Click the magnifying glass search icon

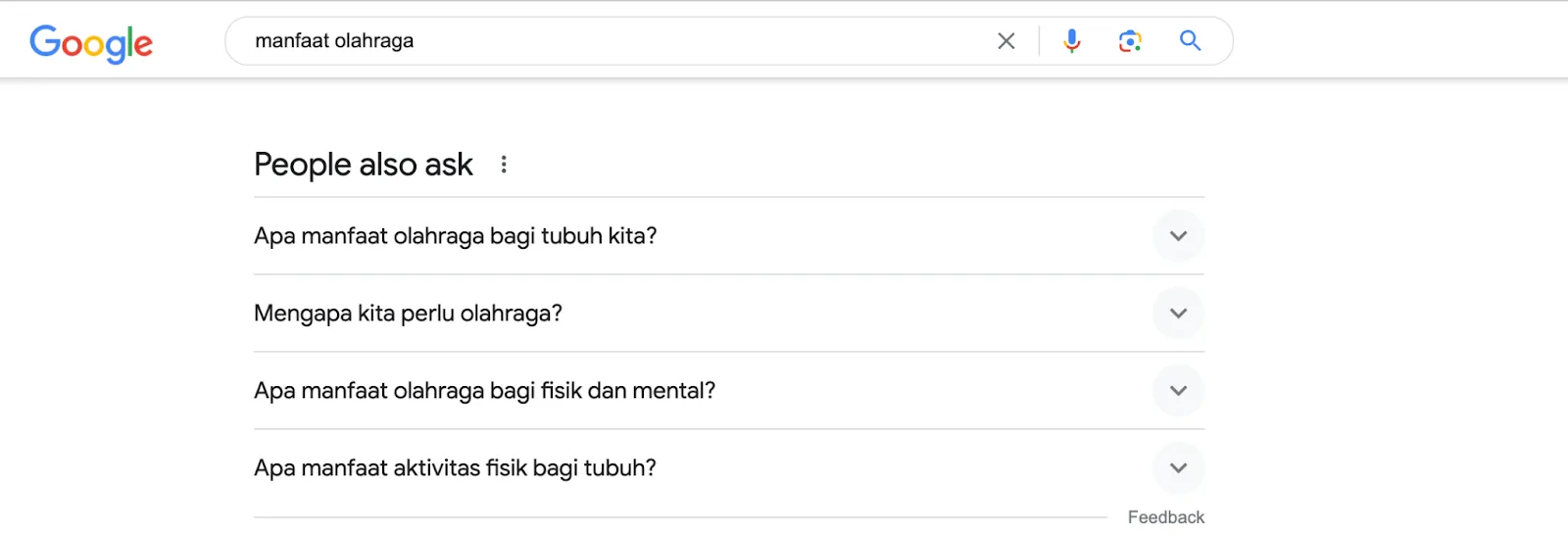click(x=1190, y=41)
